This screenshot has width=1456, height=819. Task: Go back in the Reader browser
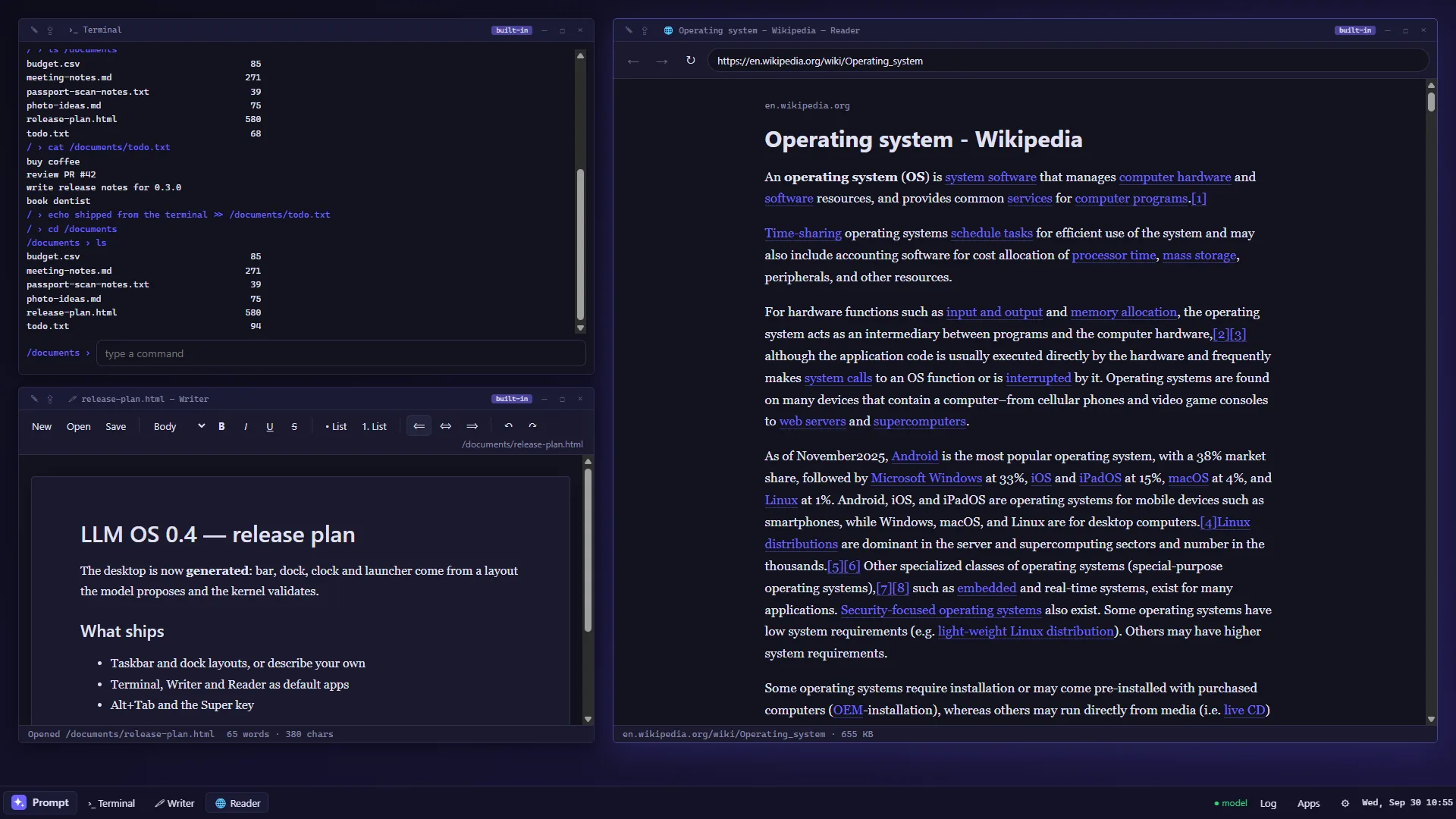633,61
